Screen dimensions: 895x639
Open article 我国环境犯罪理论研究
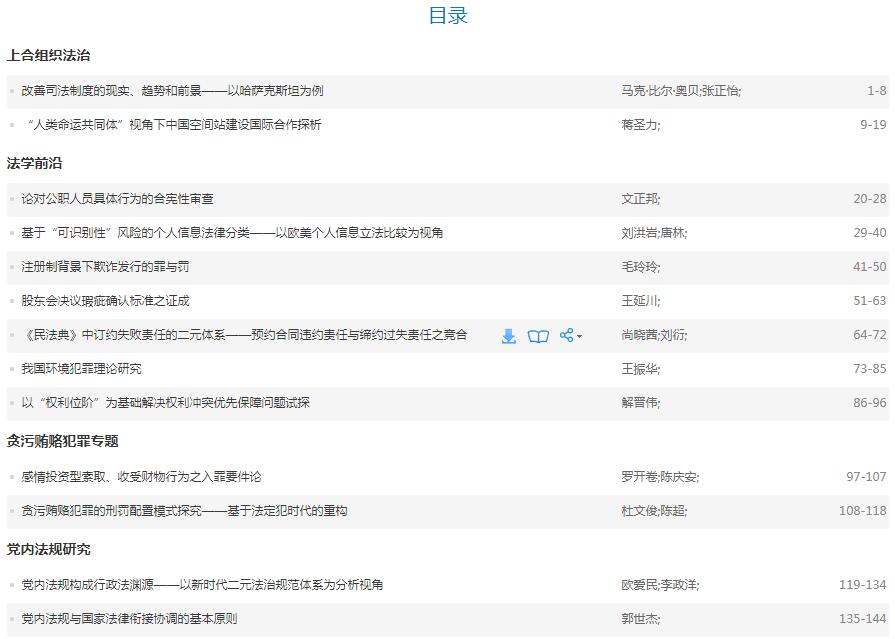[81, 369]
